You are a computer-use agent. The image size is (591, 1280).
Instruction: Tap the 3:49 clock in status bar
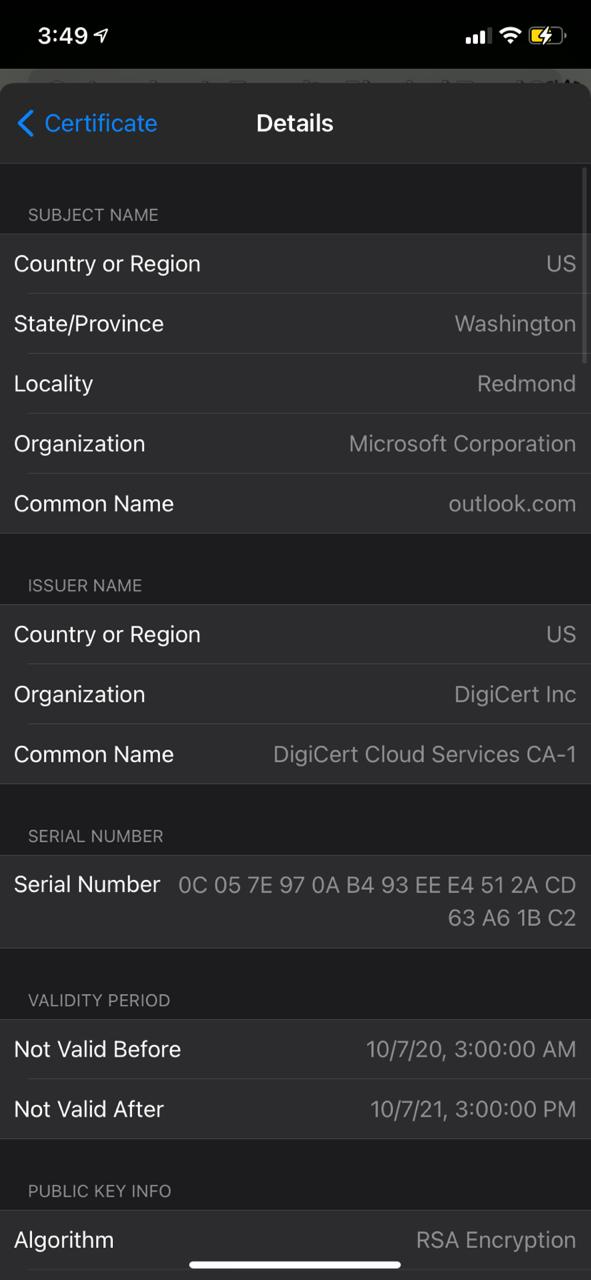[x=63, y=36]
